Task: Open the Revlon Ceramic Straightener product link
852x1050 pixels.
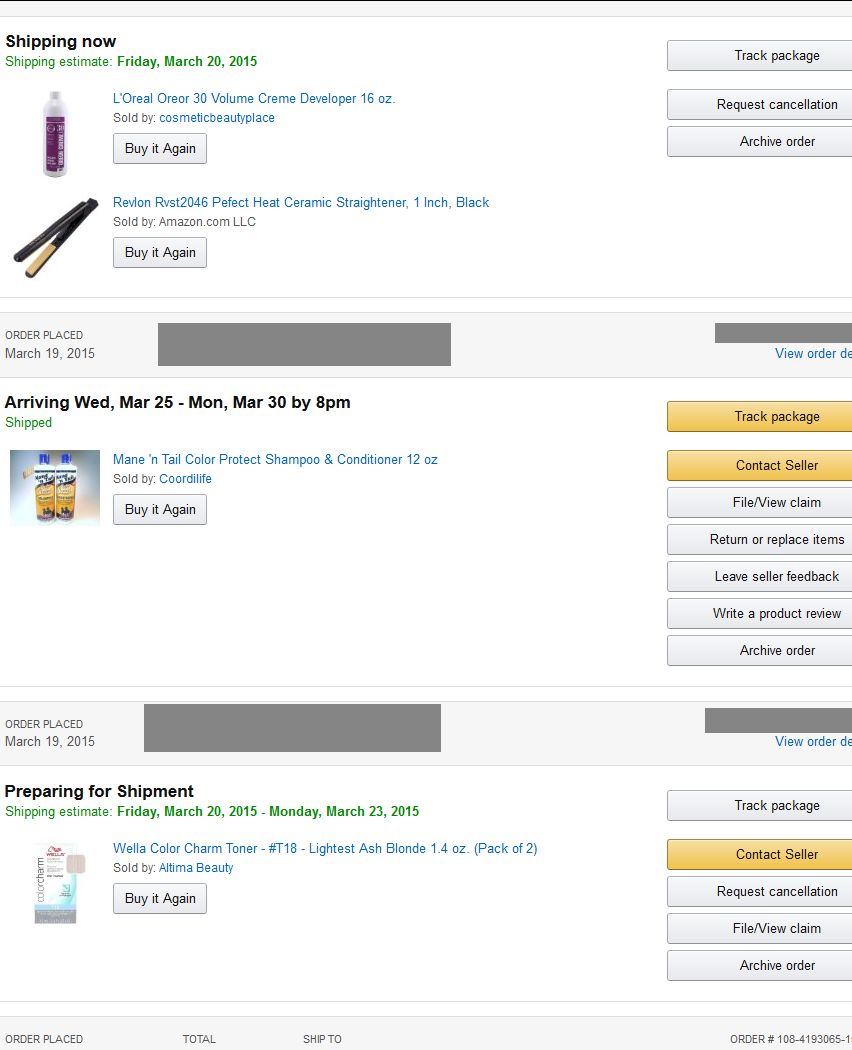Action: coord(301,203)
